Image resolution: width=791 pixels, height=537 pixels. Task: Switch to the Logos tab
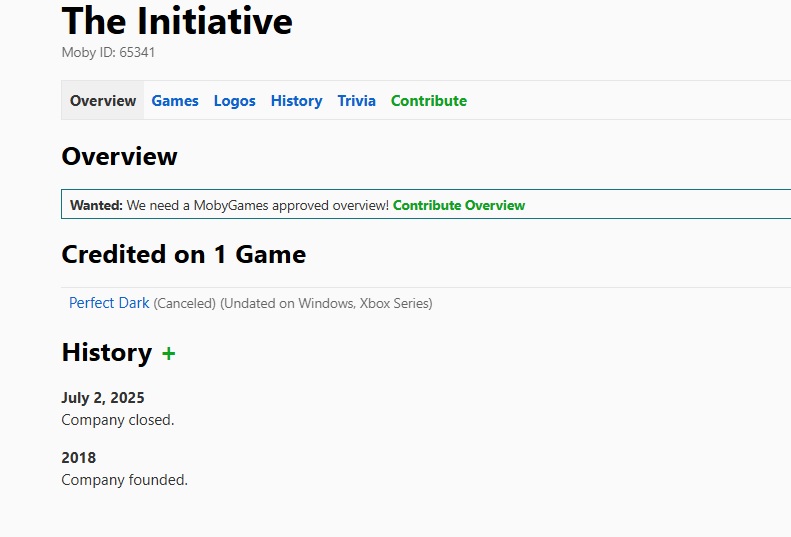pyautogui.click(x=235, y=100)
